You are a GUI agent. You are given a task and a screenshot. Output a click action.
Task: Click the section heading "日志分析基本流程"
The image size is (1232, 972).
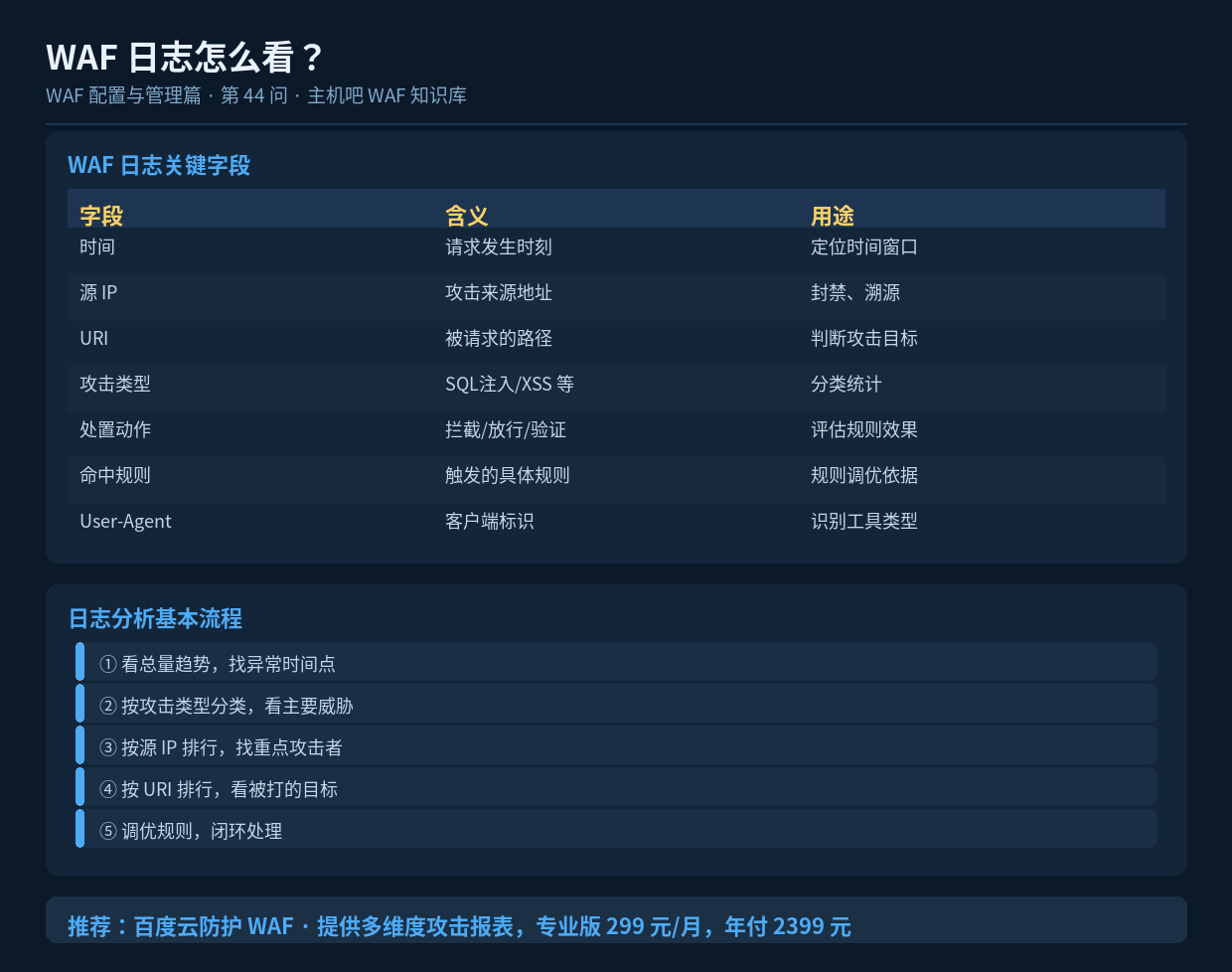155,618
